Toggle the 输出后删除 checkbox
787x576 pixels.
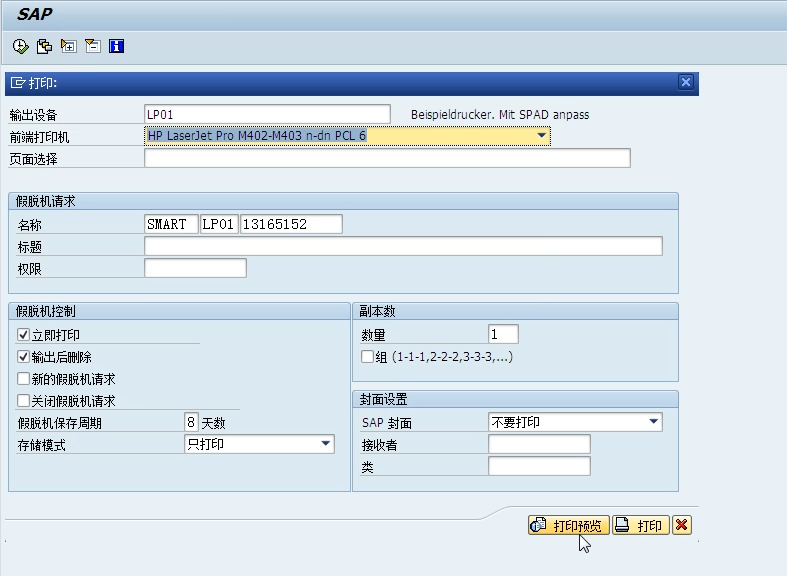(24, 357)
